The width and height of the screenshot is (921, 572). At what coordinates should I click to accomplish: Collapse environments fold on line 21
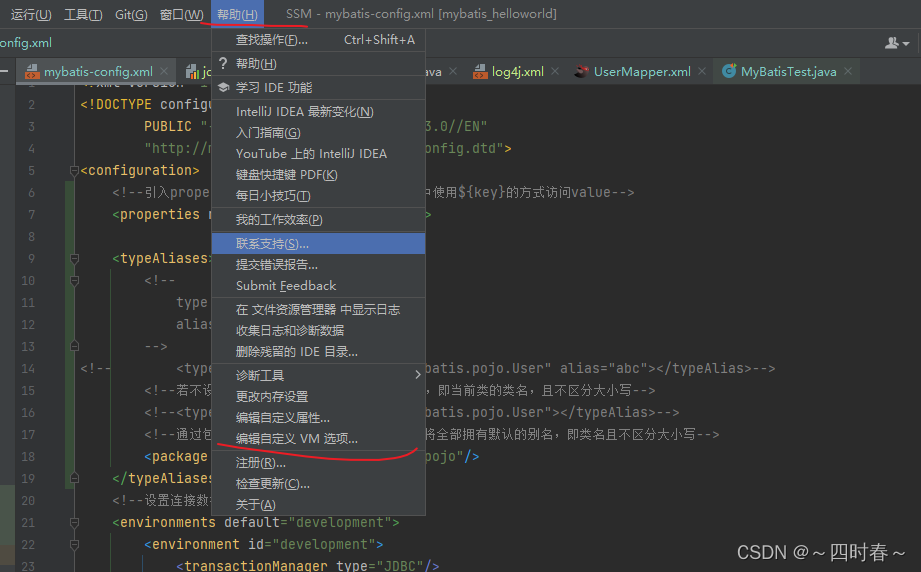tap(75, 523)
